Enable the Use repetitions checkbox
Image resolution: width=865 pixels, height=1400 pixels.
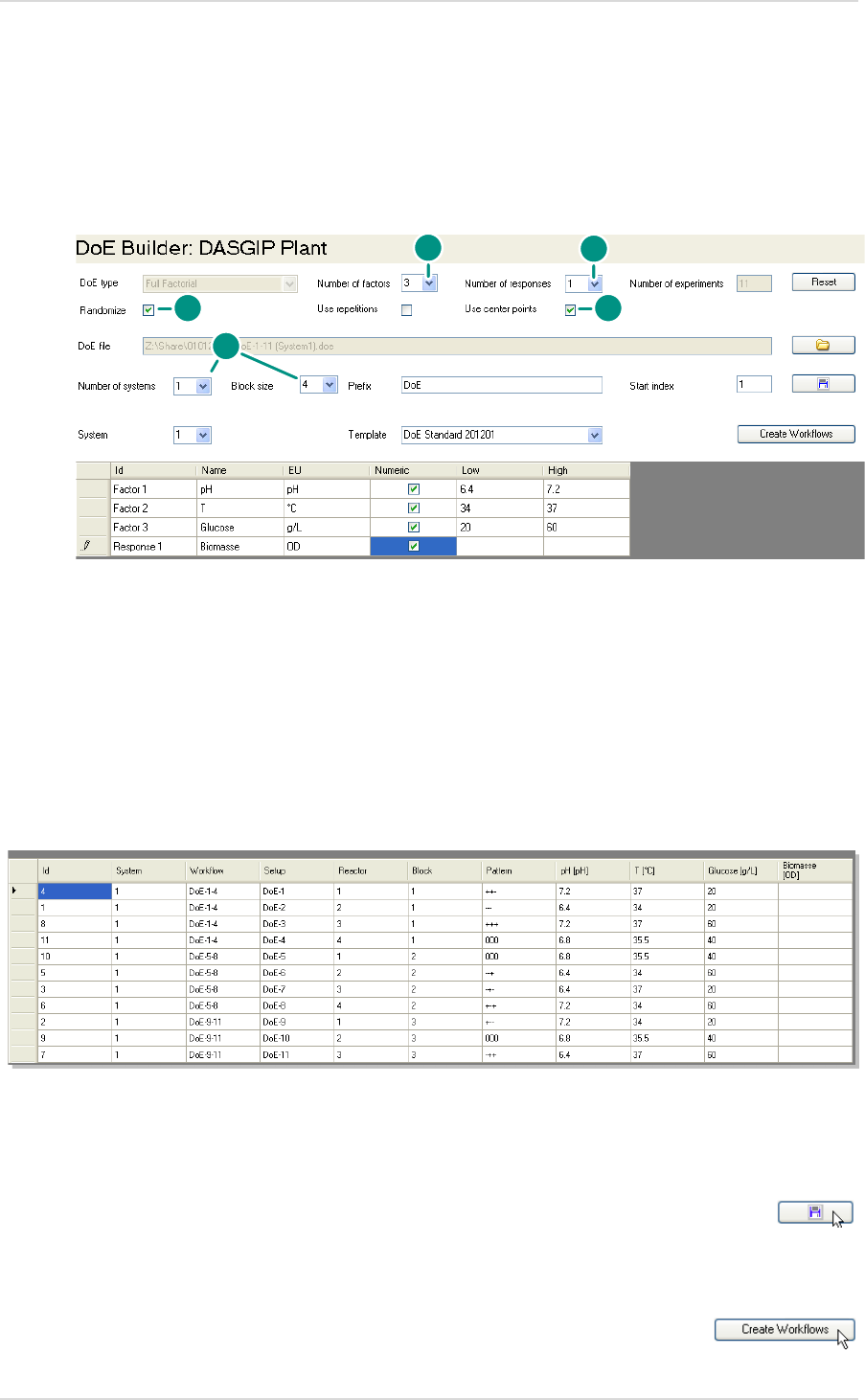pyautogui.click(x=406, y=310)
